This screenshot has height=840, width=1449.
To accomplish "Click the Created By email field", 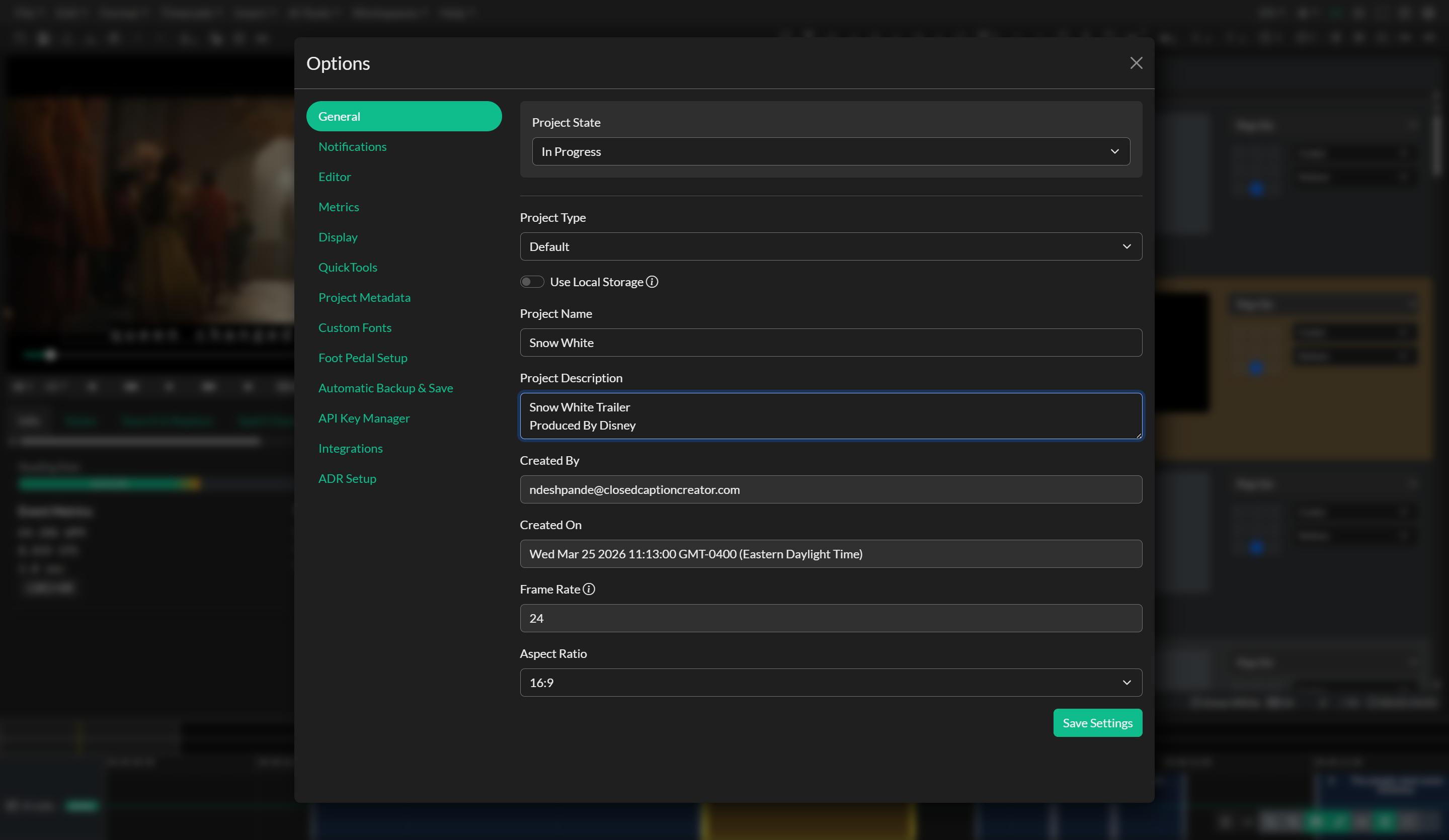I will coord(831,489).
